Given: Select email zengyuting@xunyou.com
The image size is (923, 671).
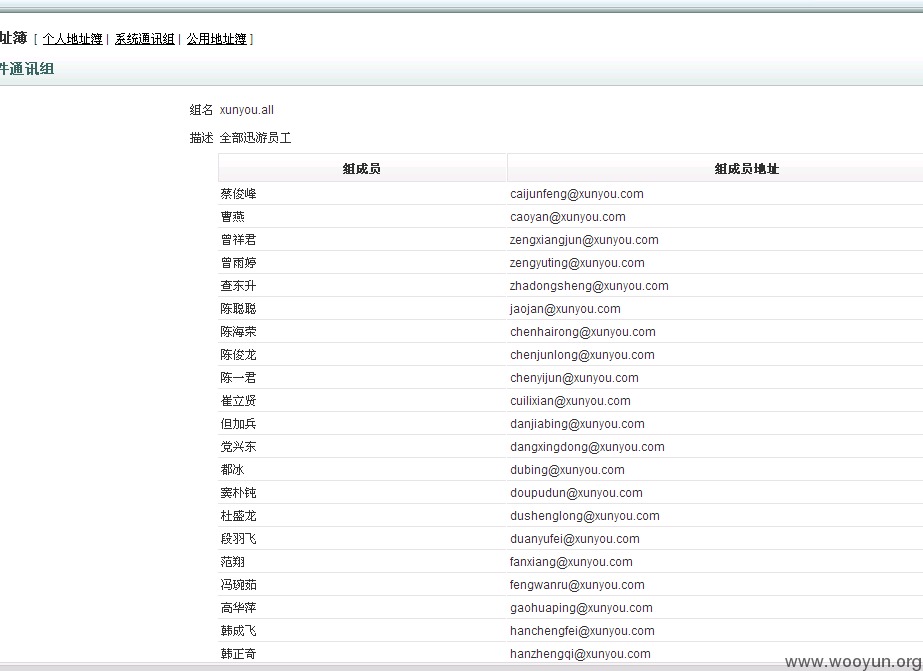Looking at the screenshot, I should (577, 263).
